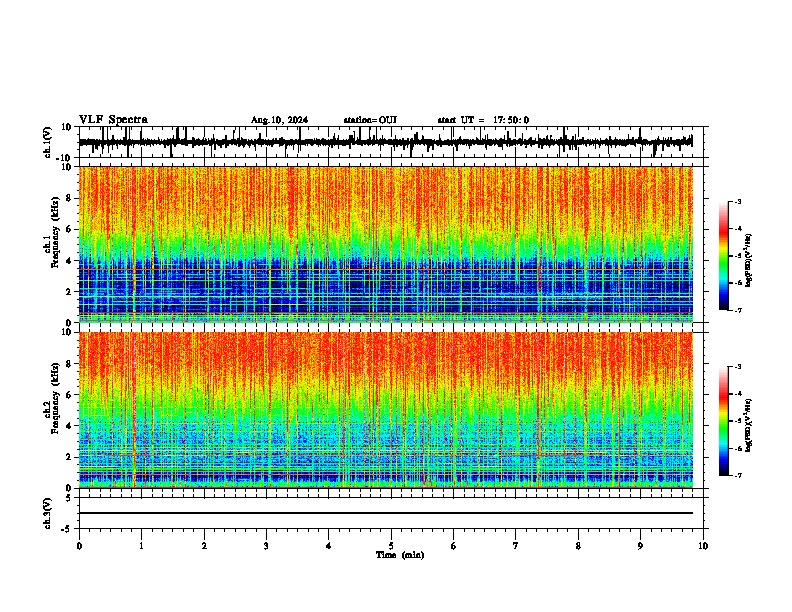Select the "station=OUI" header text
The image size is (792, 612).
[370, 120]
